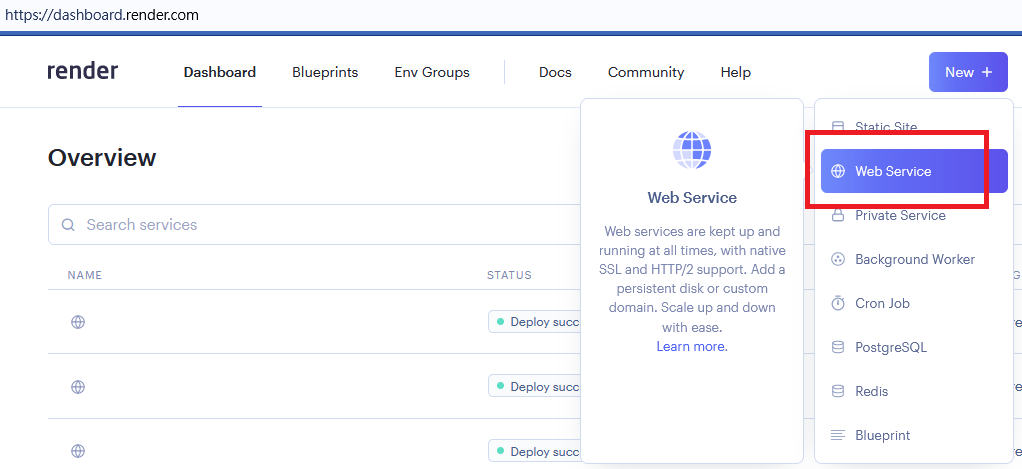This screenshot has height=469, width=1022.
Task: Click the browser address bar URL
Action: pyautogui.click(x=101, y=14)
